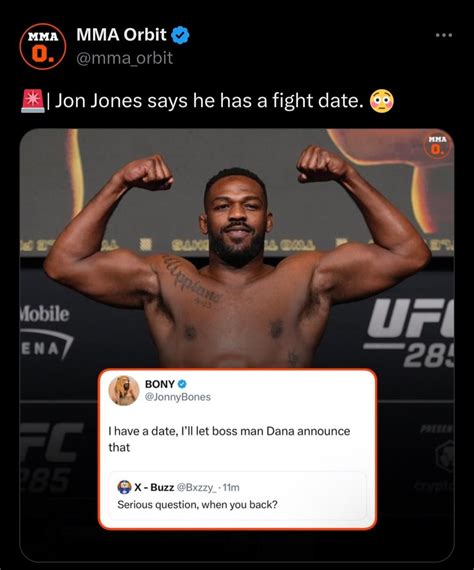Image resolution: width=474 pixels, height=570 pixels.
Task: Click the MMA Orbit profile avatar
Action: tap(43, 46)
